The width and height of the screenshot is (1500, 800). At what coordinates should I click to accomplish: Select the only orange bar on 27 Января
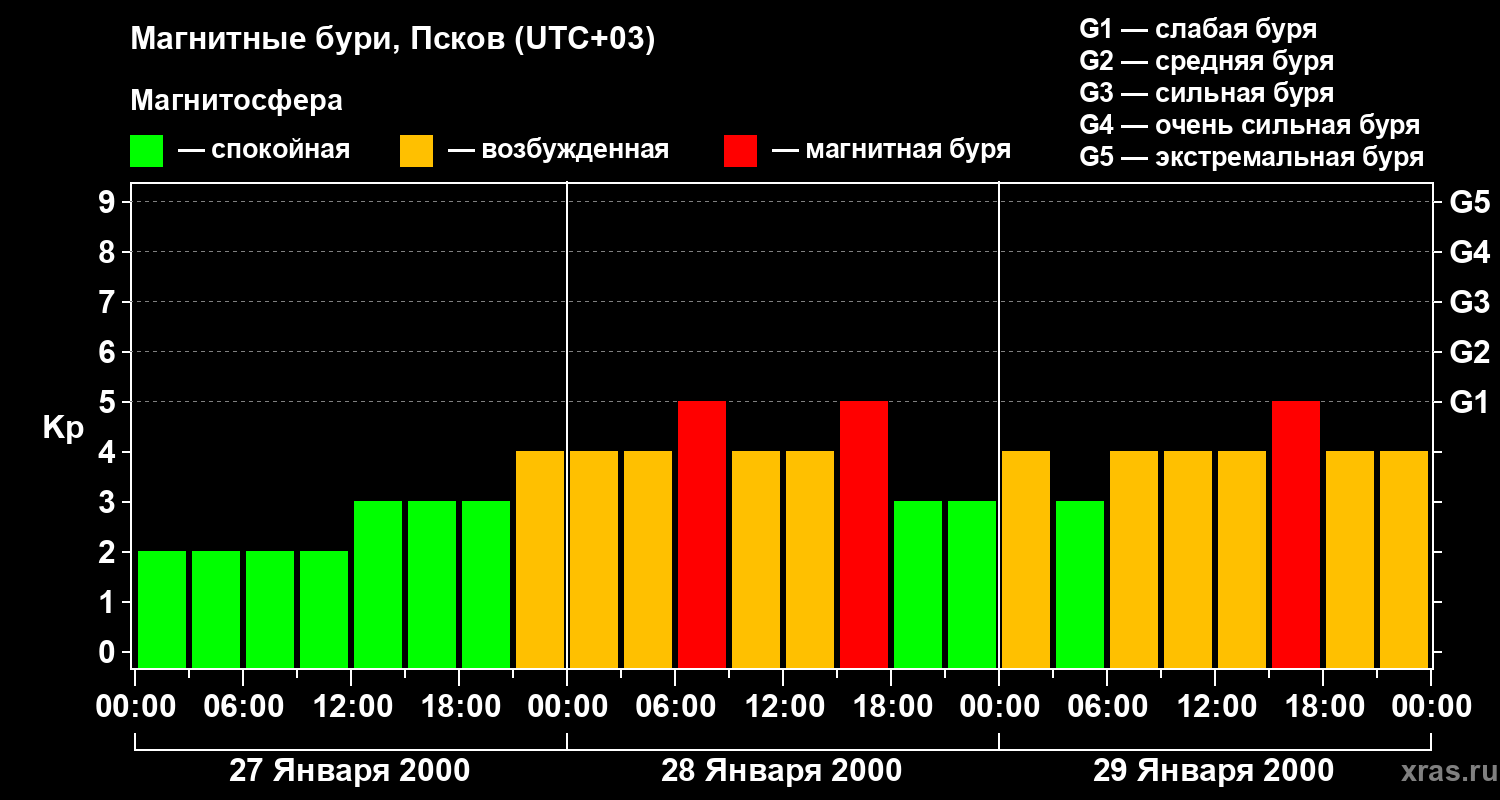540,559
